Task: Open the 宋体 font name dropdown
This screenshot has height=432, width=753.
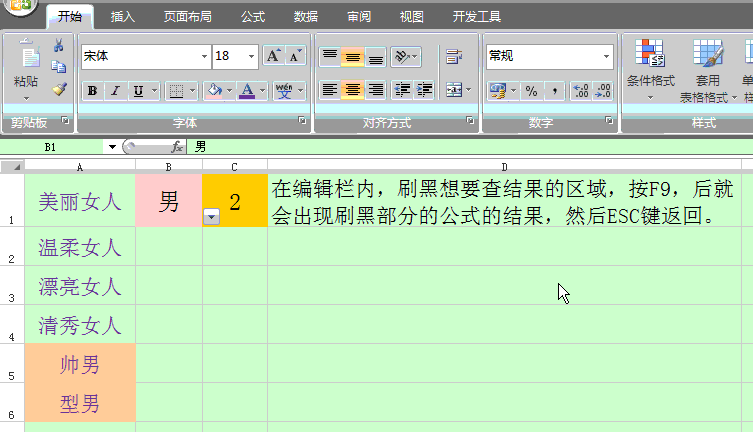Action: pos(204,56)
